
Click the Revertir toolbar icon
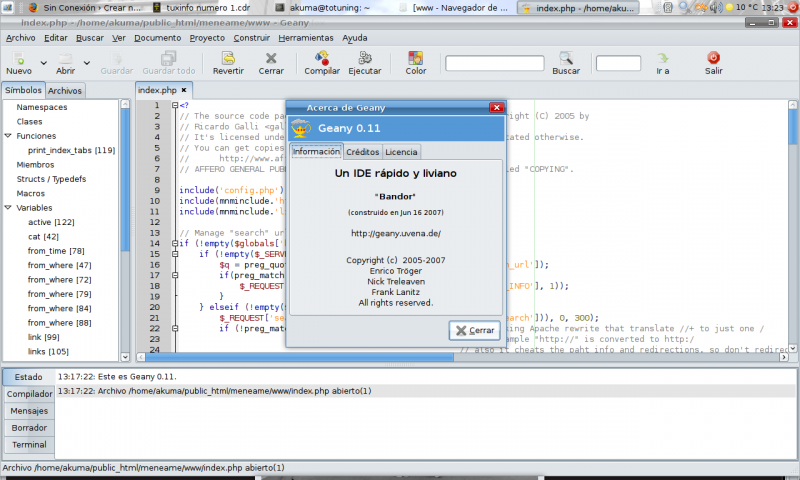[228, 63]
